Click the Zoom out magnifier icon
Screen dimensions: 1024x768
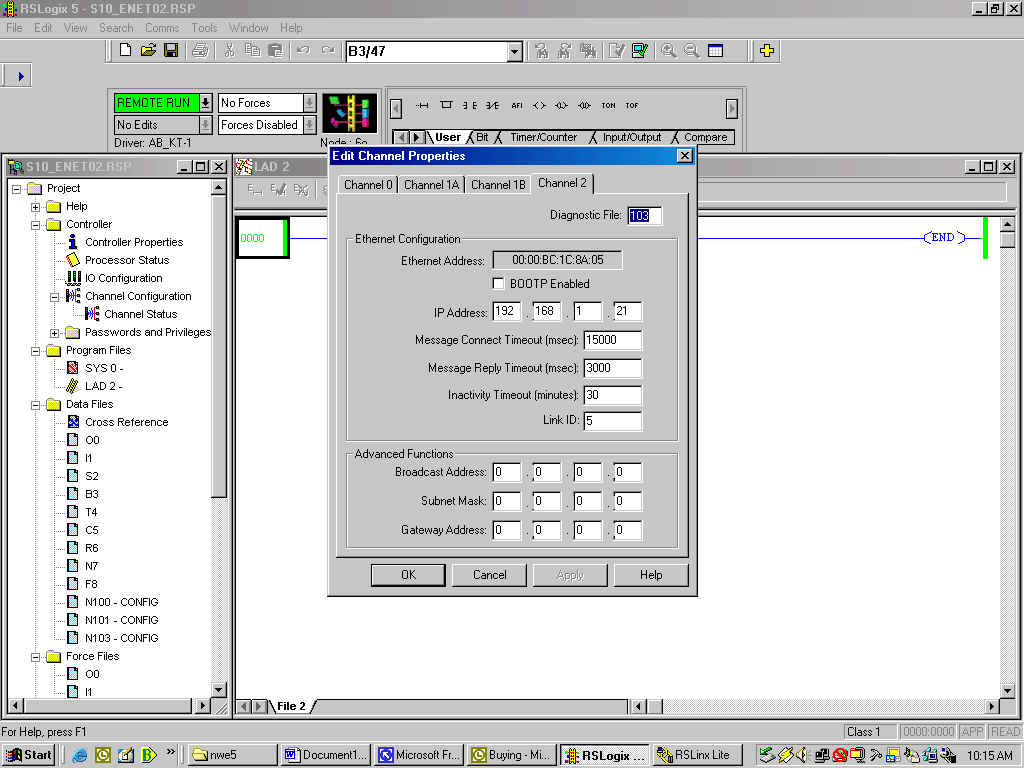click(692, 50)
